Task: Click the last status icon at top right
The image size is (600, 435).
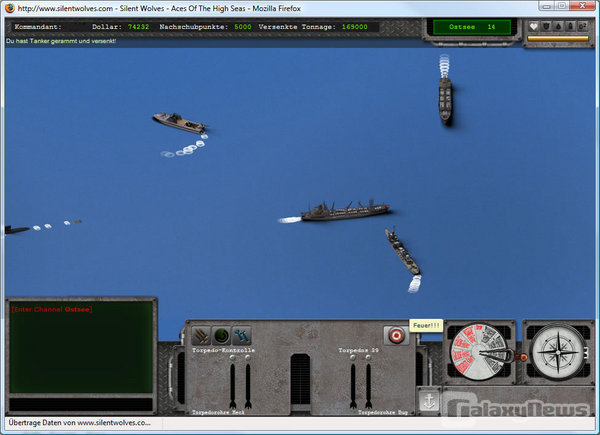Action: [581, 27]
